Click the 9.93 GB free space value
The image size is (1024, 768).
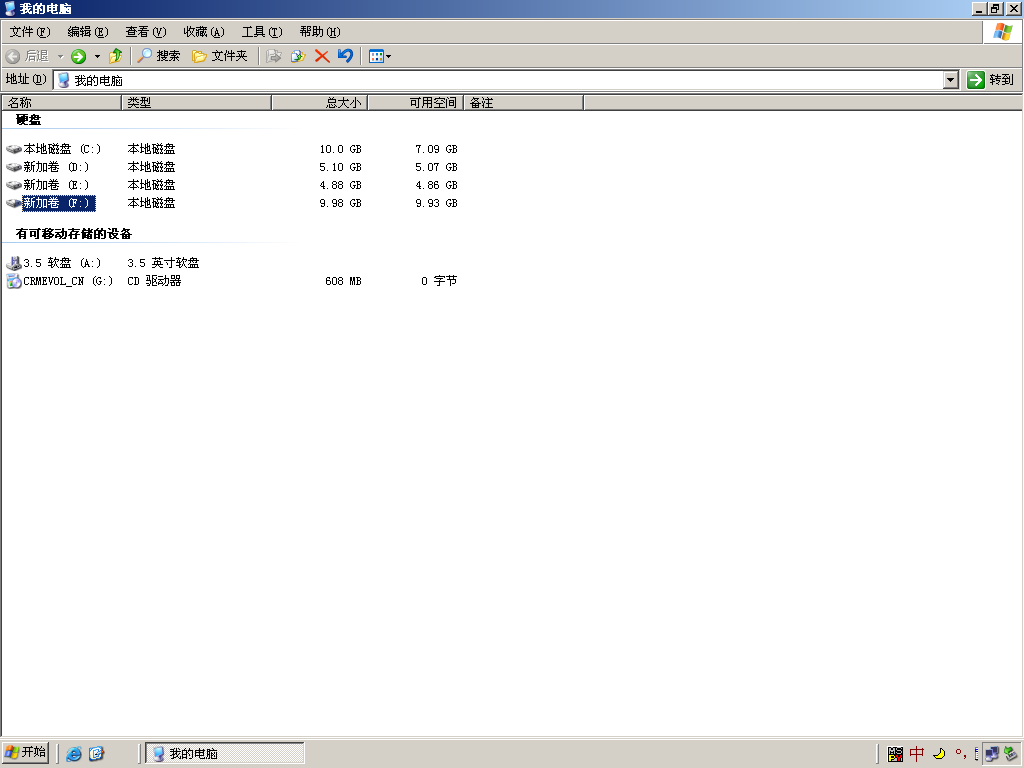pos(436,203)
